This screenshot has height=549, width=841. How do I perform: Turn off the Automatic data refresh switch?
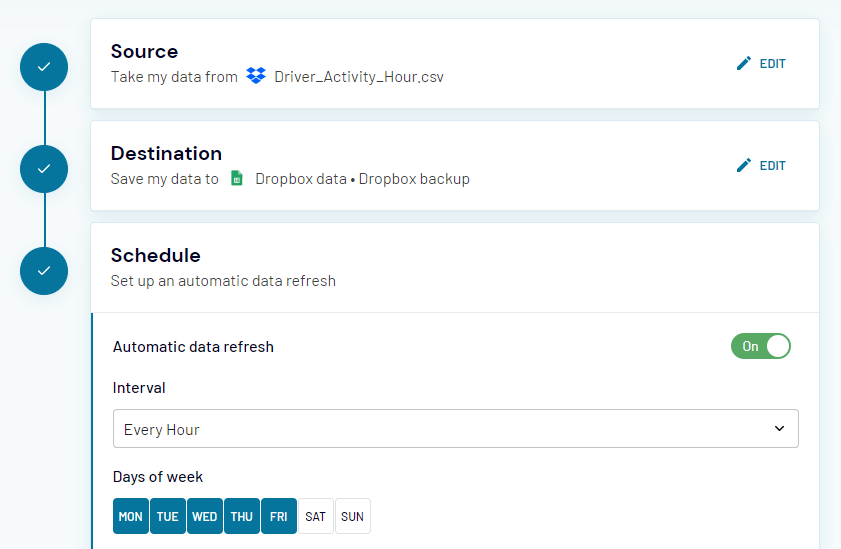[761, 346]
